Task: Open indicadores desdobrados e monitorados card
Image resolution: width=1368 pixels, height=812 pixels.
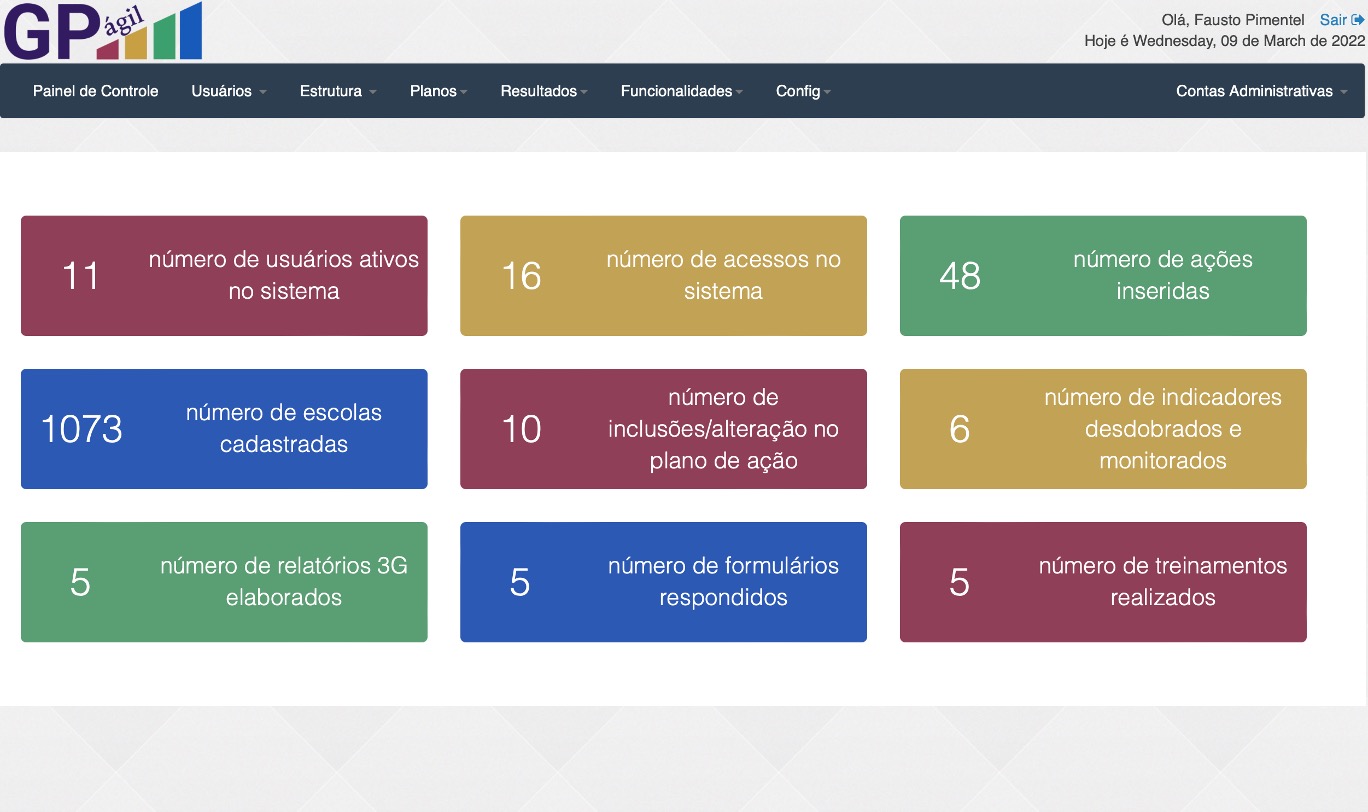Action: click(x=1103, y=429)
